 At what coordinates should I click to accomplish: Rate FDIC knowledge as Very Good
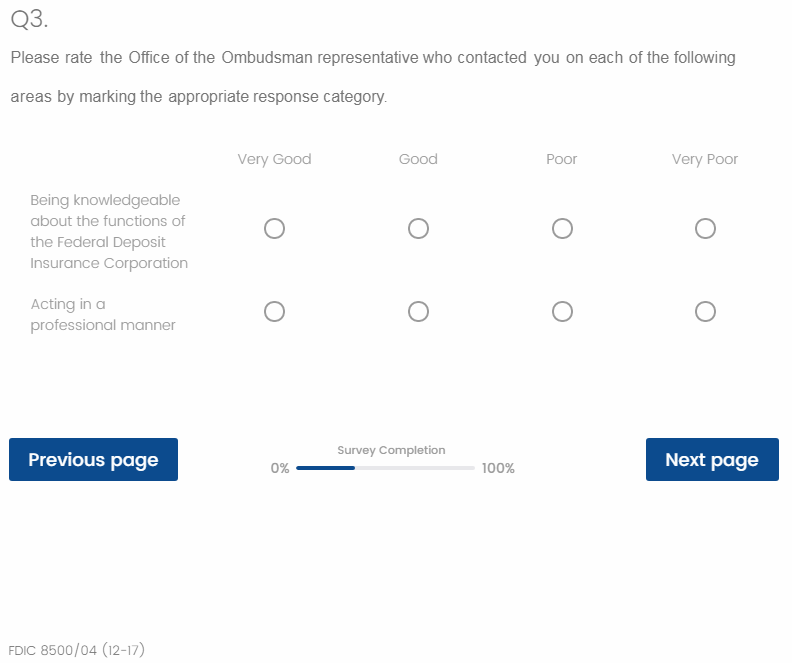pyautogui.click(x=275, y=229)
